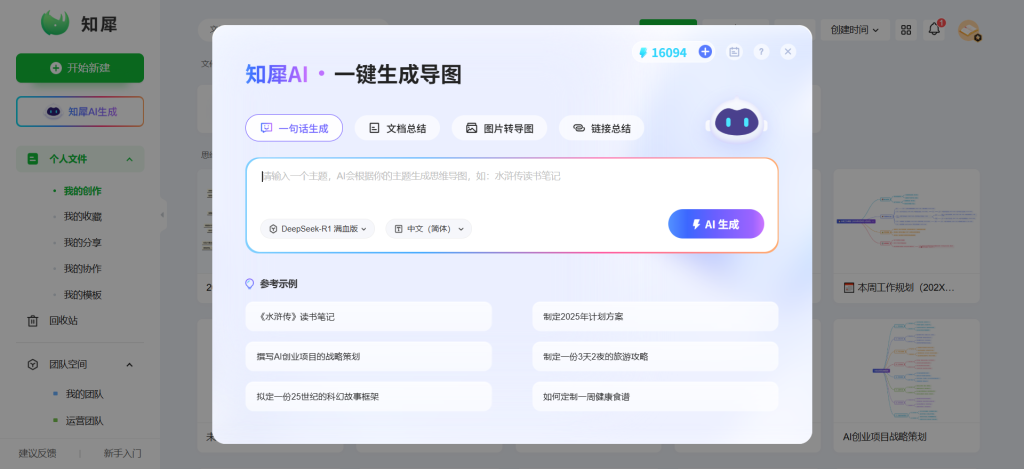
Task: Collapse the 个人文件 section
Action: tap(129, 159)
